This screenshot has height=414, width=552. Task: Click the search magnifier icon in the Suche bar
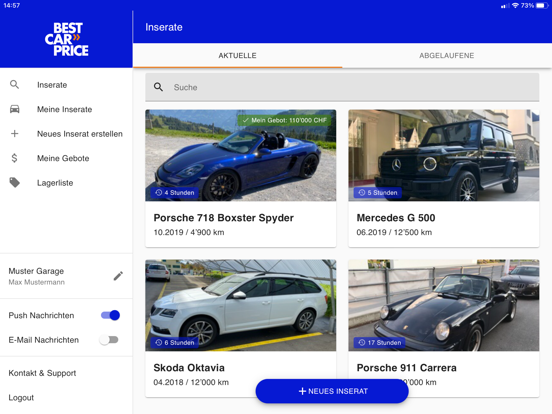coord(158,87)
